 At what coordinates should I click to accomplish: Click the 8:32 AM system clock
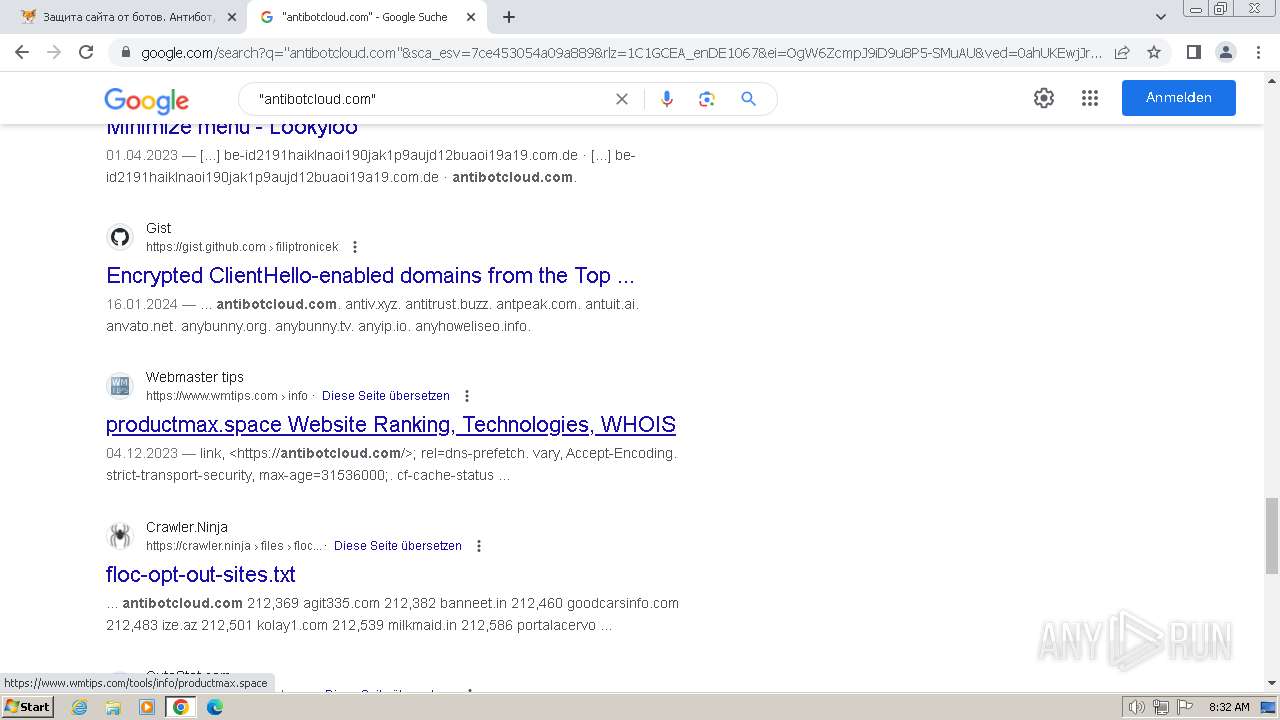1229,707
